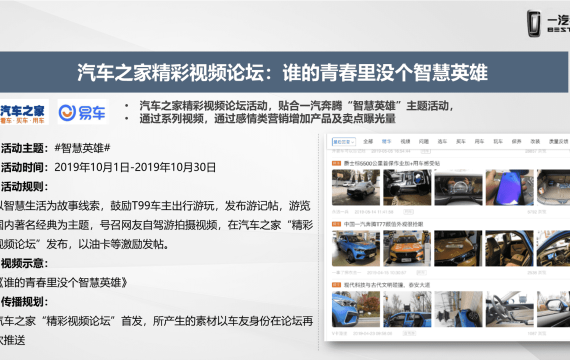Open the rotated blue car wheel photo in the 现代科技 post
This screenshot has width=570, height=360.
[458, 309]
